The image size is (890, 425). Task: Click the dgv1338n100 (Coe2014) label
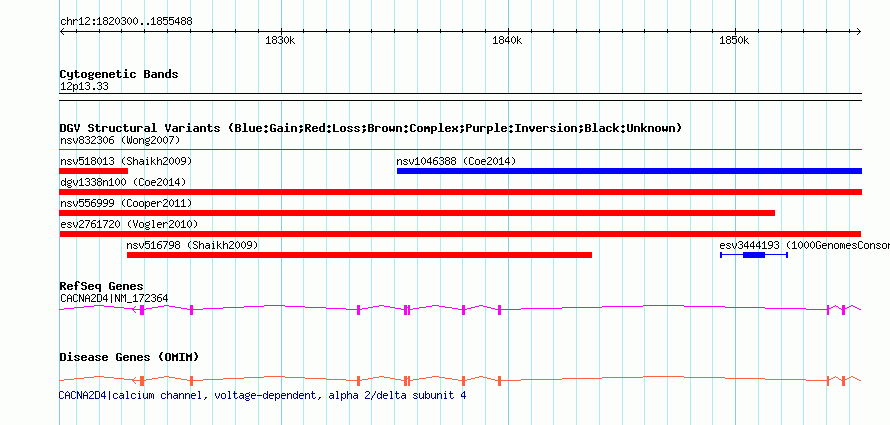[x=123, y=182]
